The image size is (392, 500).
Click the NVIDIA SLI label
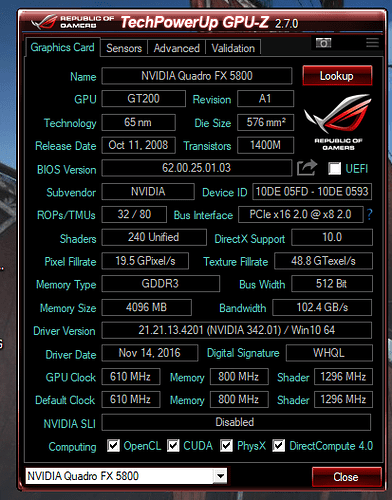pos(70,424)
